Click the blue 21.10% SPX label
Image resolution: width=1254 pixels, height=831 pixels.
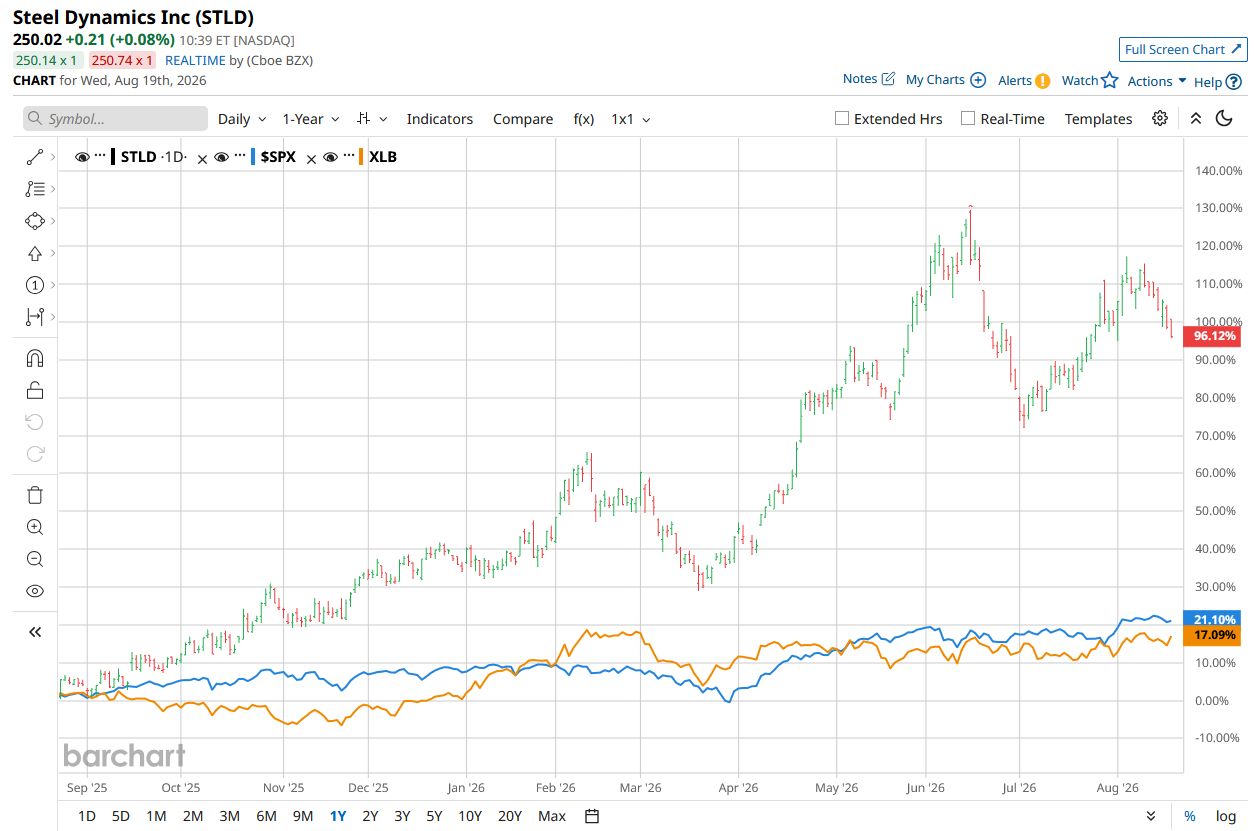tap(1211, 618)
